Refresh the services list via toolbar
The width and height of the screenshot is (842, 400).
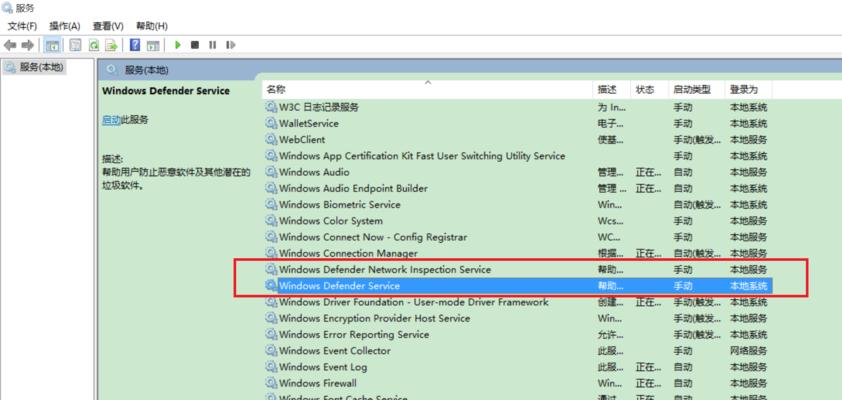point(93,45)
